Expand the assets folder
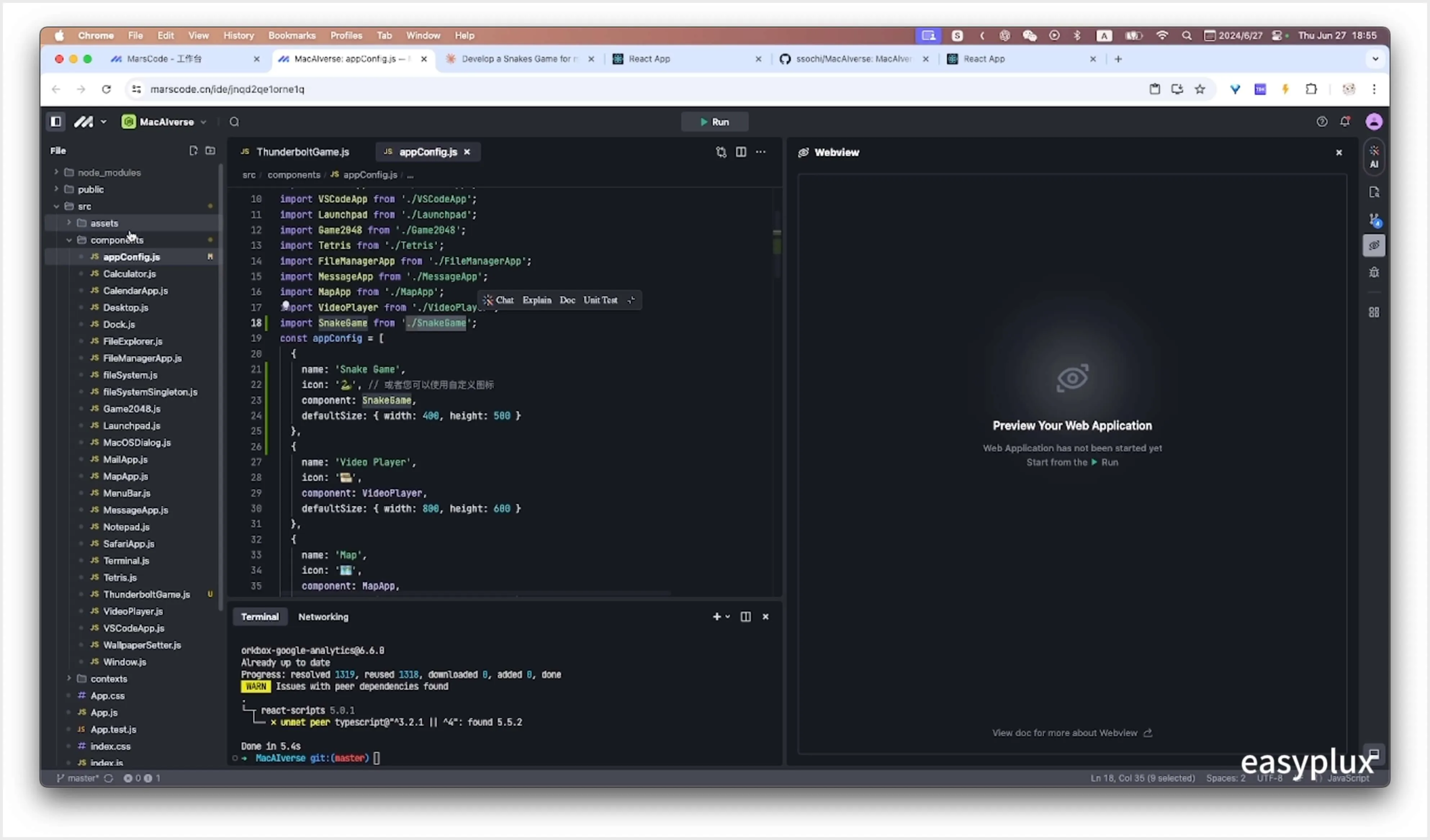Image resolution: width=1430 pixels, height=840 pixels. tap(69, 223)
